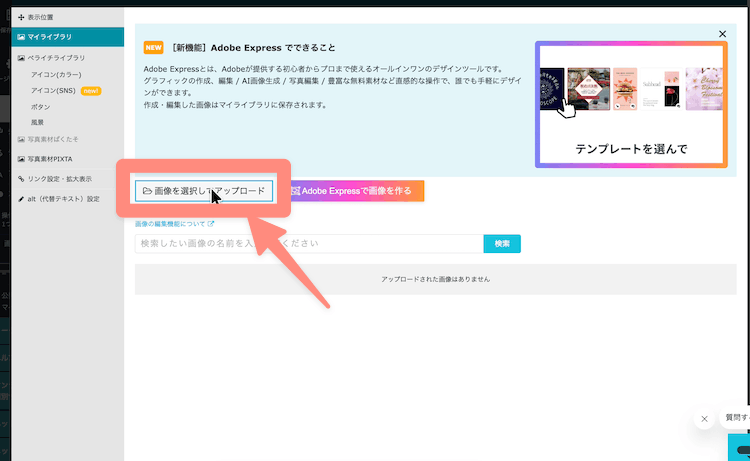The image size is (750, 461).
Task: Close the Adobe Express banner
Action: click(x=722, y=34)
